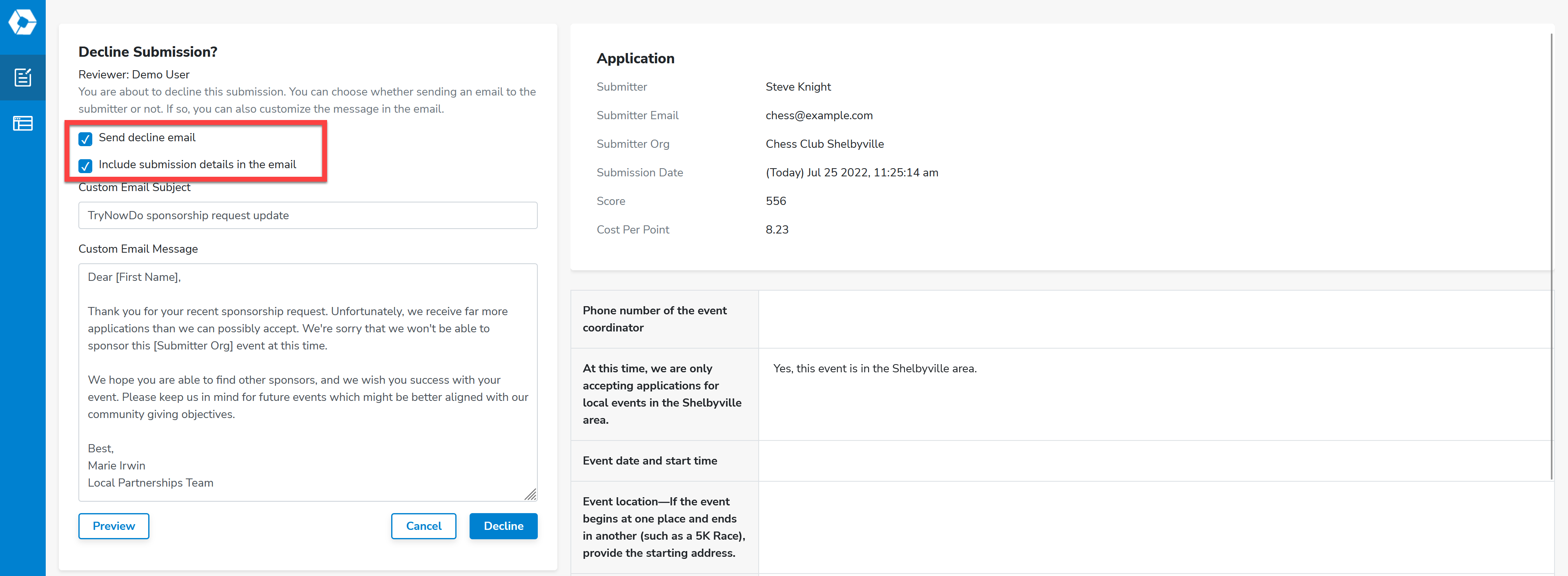Select the email chess@example.com
This screenshot has height=576, width=1568.
[x=819, y=116]
